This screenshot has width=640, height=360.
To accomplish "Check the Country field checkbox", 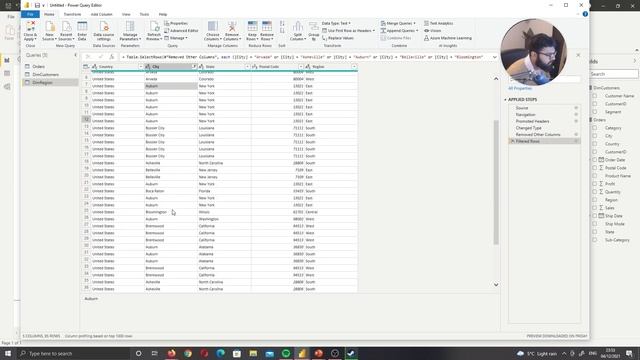I will [595, 144].
